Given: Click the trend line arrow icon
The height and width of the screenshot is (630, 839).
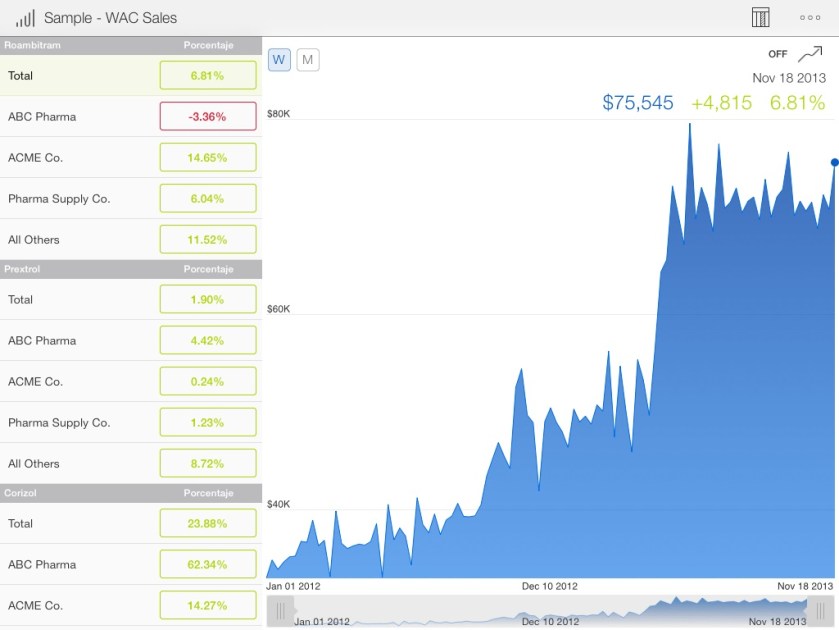Looking at the screenshot, I should pyautogui.click(x=810, y=54).
